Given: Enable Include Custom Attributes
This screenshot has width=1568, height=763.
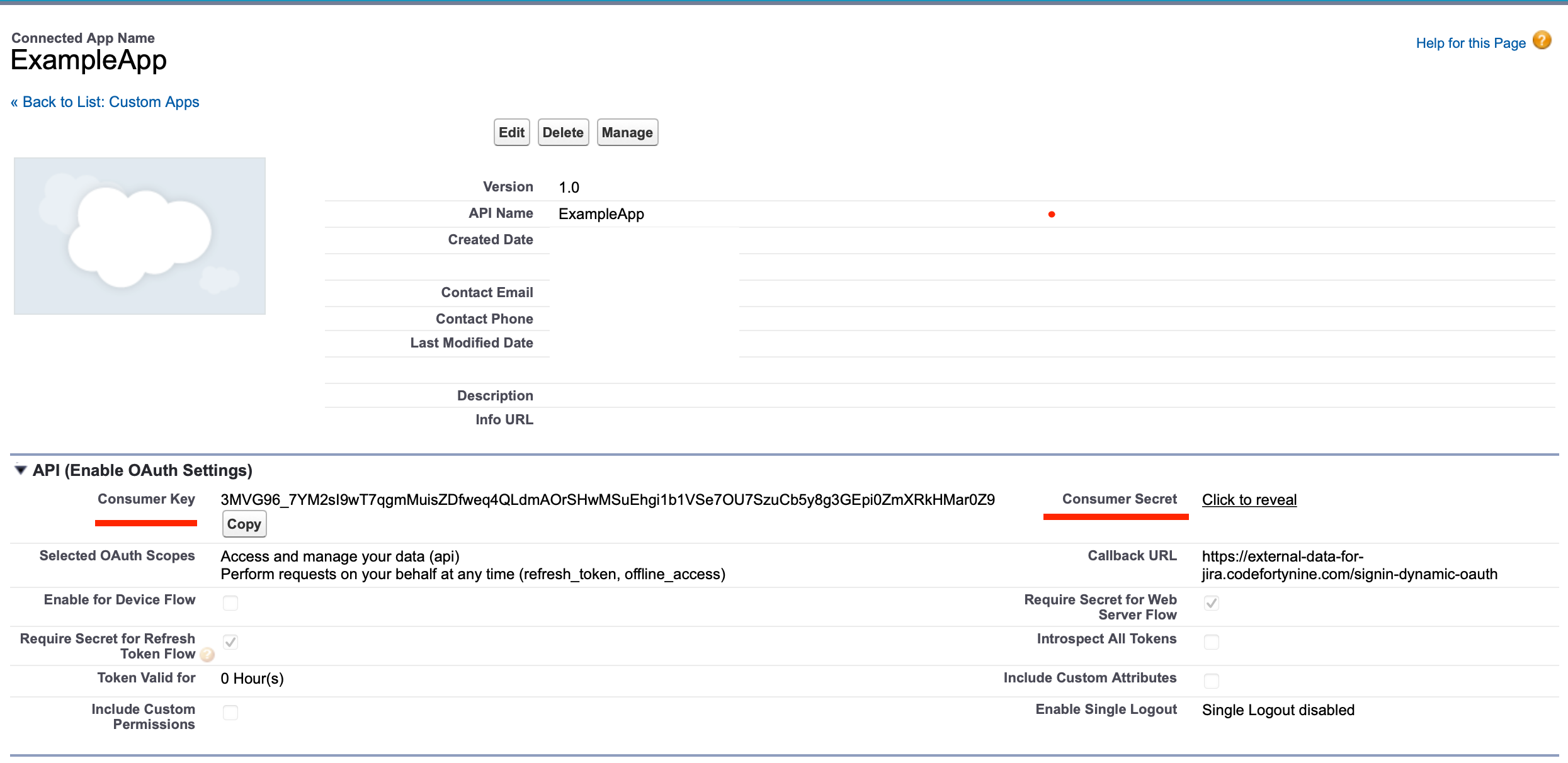Looking at the screenshot, I should [1212, 681].
